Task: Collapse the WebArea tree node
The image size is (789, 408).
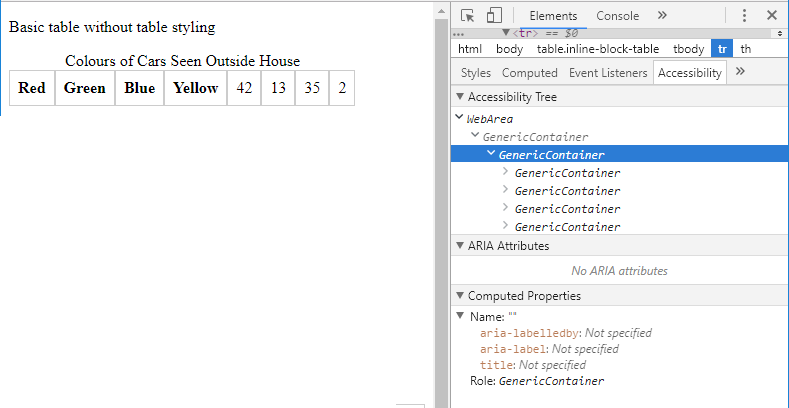Action: click(x=458, y=118)
